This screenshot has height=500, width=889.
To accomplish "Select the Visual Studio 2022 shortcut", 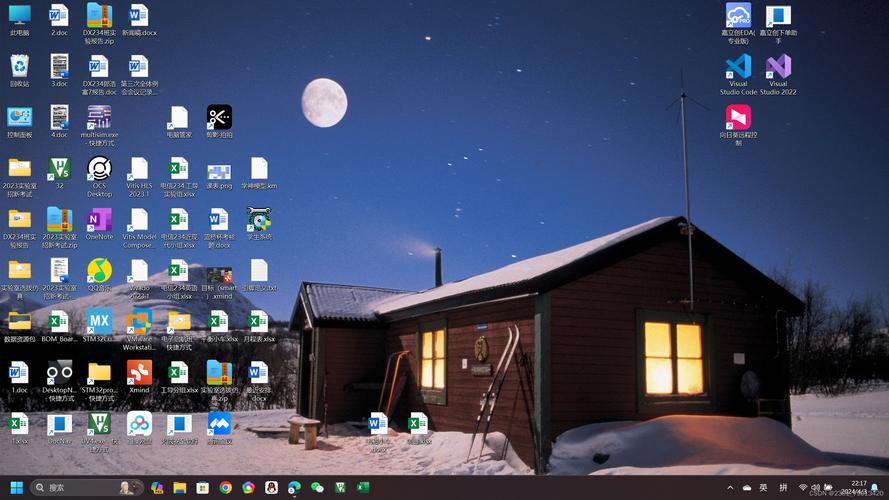I will tap(778, 75).
